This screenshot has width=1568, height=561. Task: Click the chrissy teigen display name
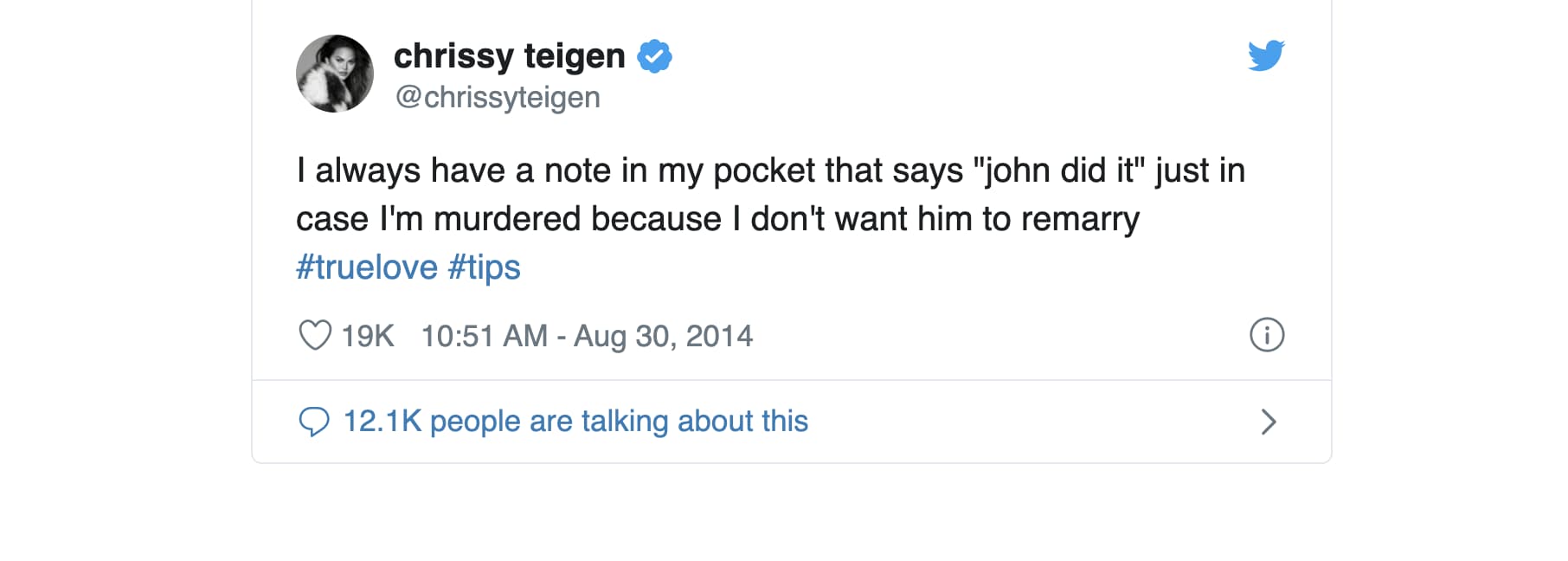509,55
